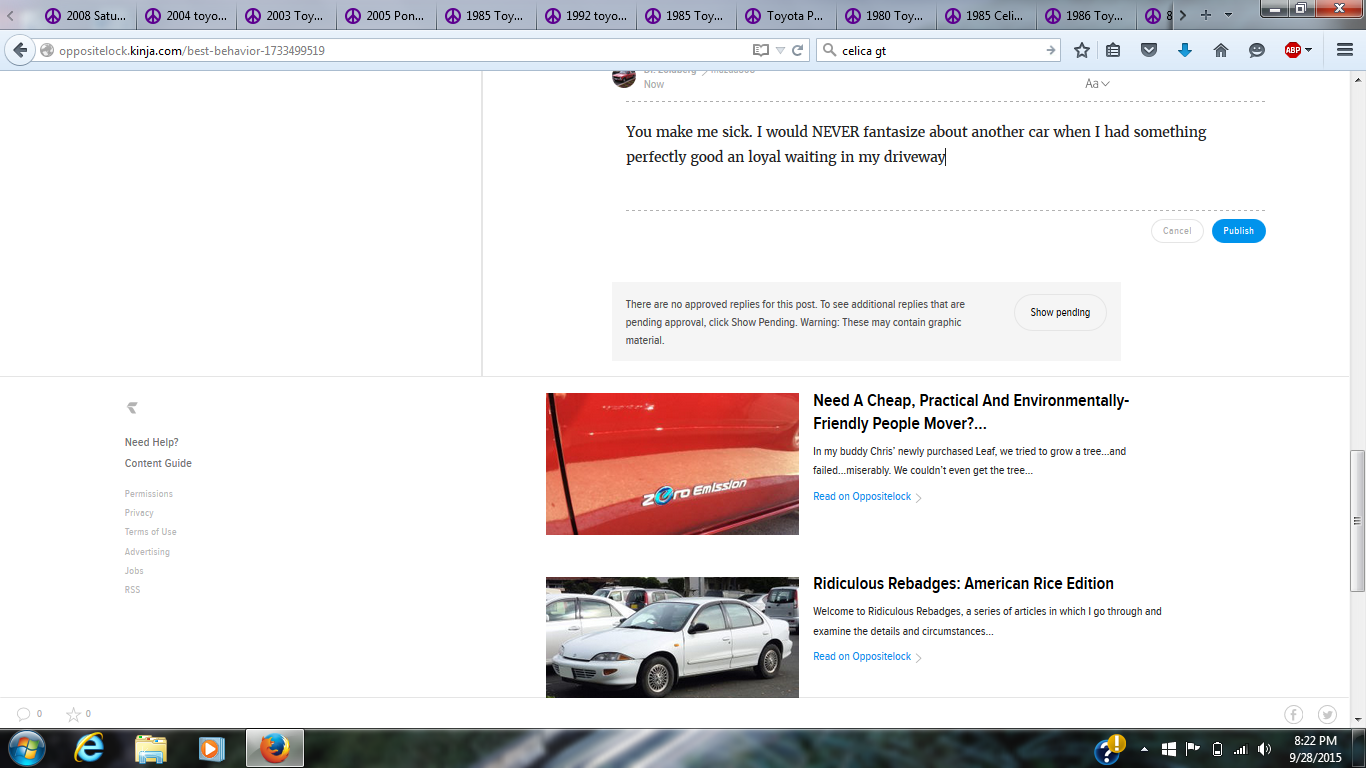Open the Privacy footer link

tap(139, 513)
